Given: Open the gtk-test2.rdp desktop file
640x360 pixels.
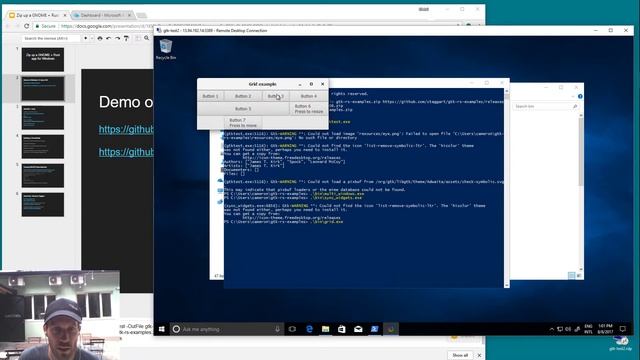Looking at the screenshot, I should click(621, 343).
